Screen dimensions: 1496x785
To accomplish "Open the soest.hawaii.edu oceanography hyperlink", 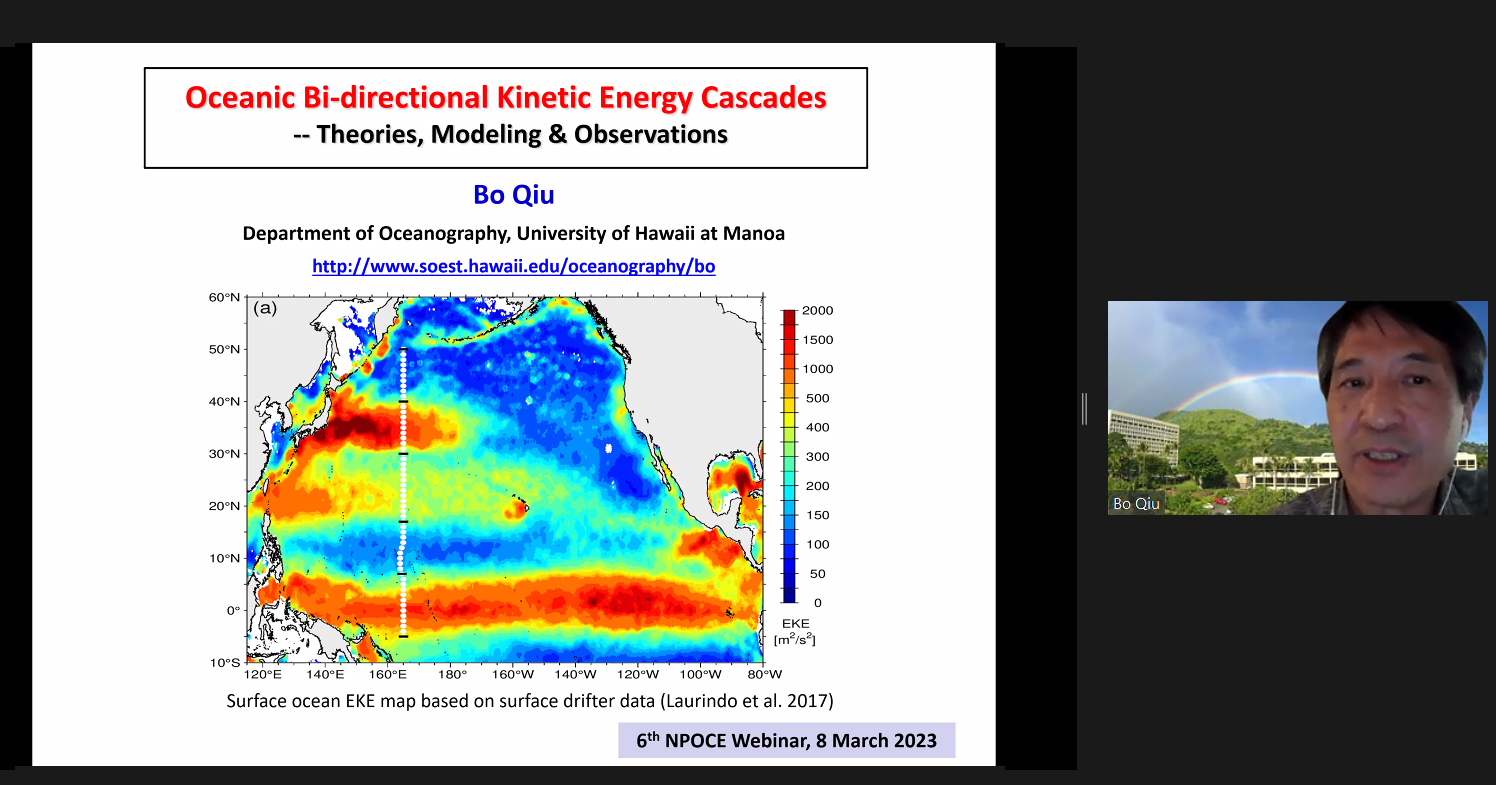I will [513, 266].
